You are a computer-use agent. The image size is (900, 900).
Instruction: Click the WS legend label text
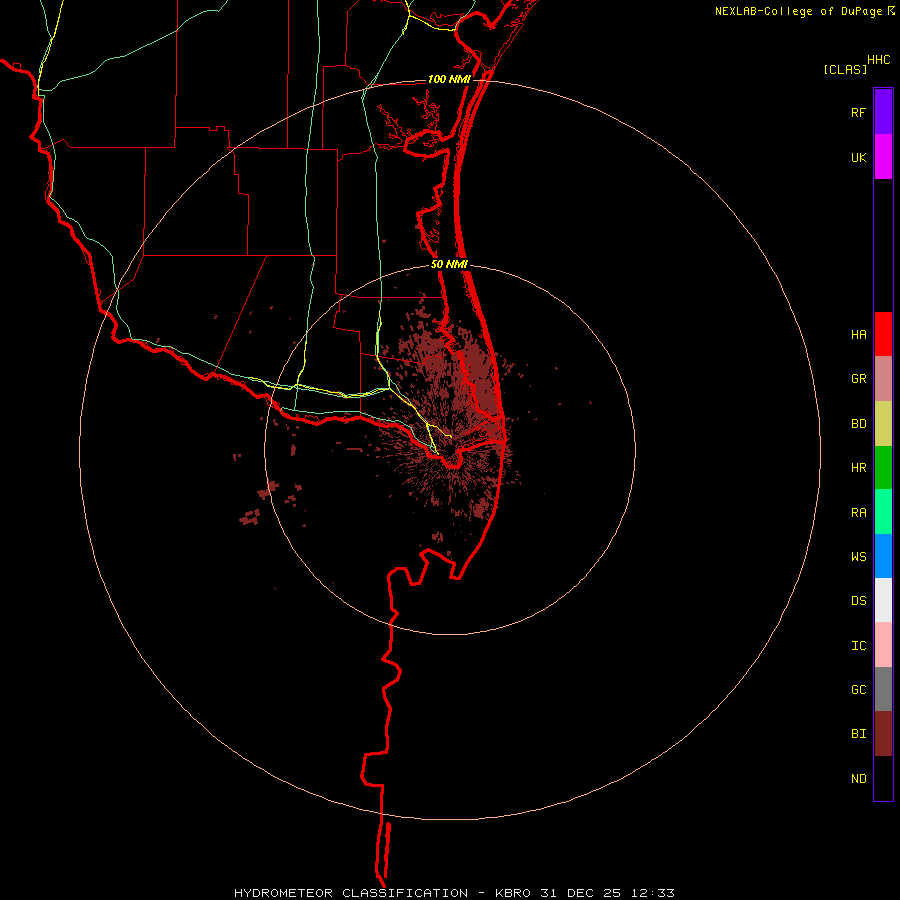point(858,556)
